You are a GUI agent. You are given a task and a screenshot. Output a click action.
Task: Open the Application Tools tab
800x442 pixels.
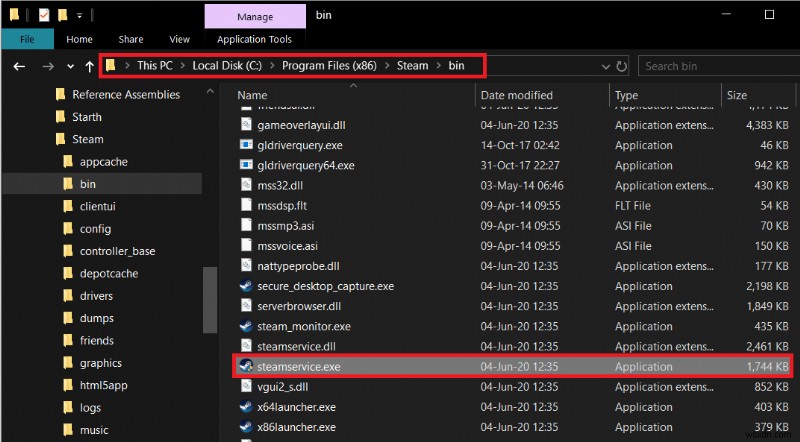click(x=254, y=39)
